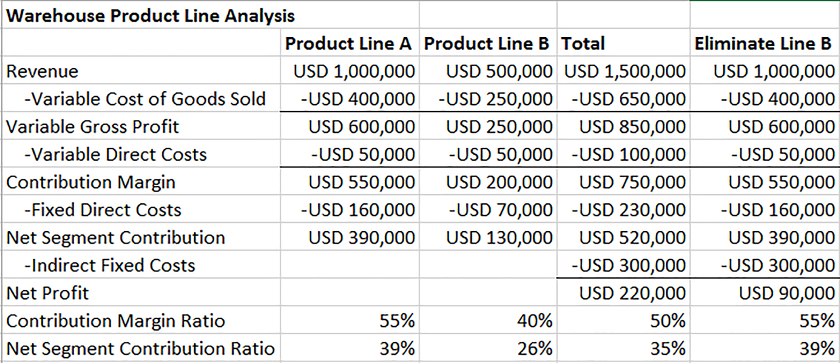The width and height of the screenshot is (840, 363).
Task: Select the Indirect Fixed Costs row label
Action: pos(110,266)
